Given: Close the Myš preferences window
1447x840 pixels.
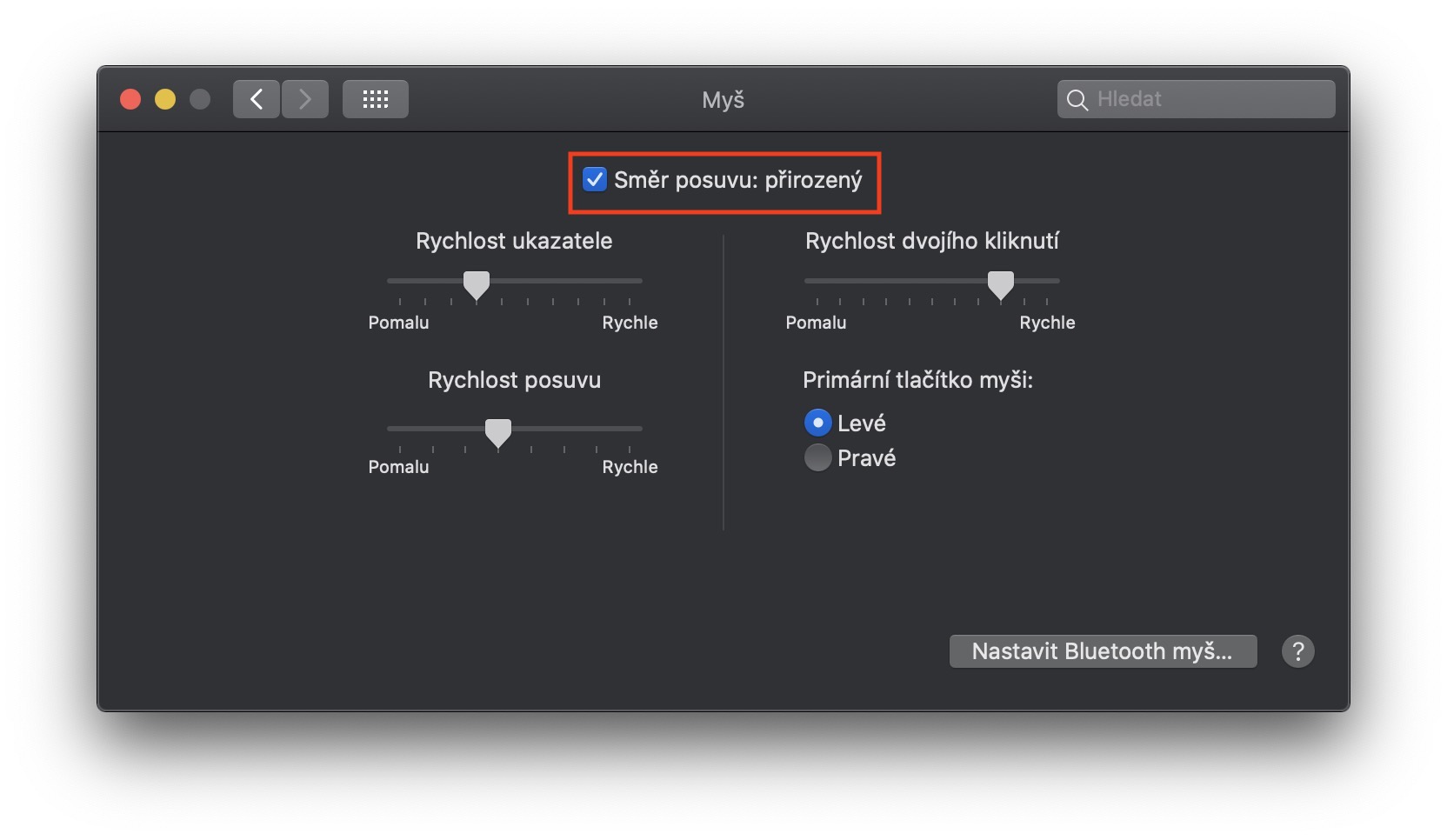Looking at the screenshot, I should coord(130,99).
